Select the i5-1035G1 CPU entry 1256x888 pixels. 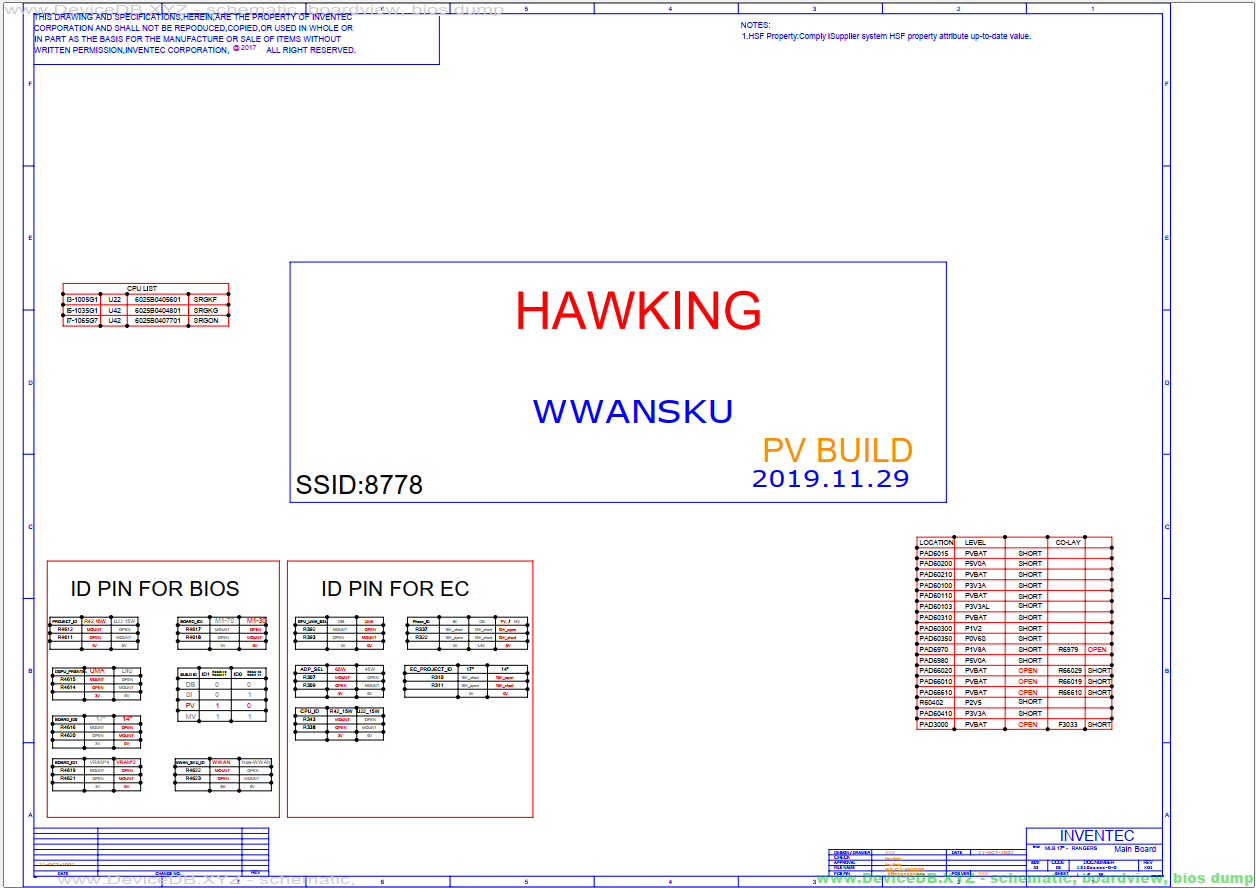pos(82,310)
